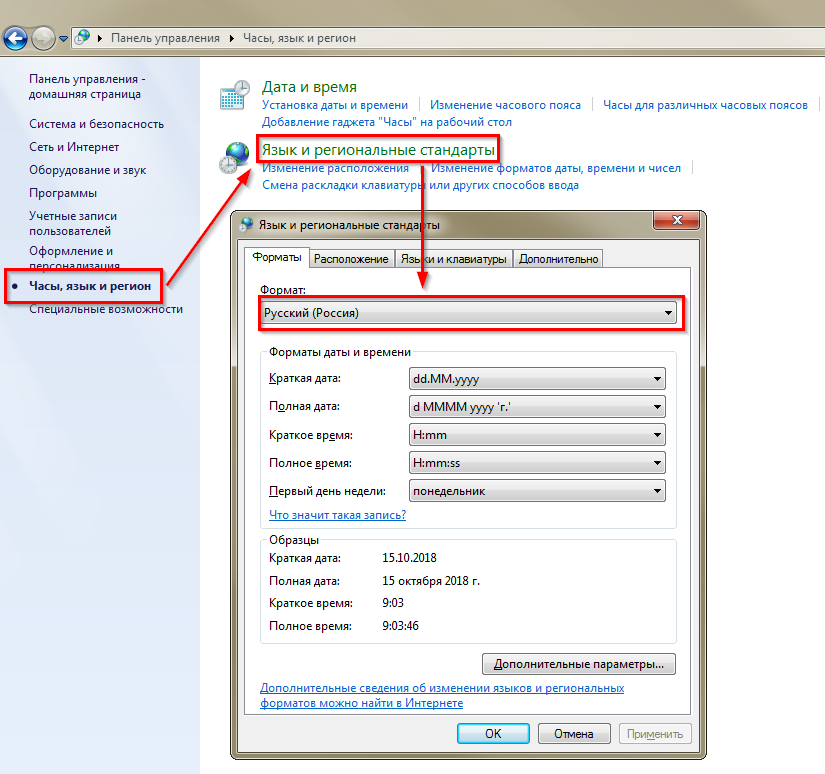Open the Что значит такая запись? link
The height and width of the screenshot is (774, 825).
coord(337,515)
